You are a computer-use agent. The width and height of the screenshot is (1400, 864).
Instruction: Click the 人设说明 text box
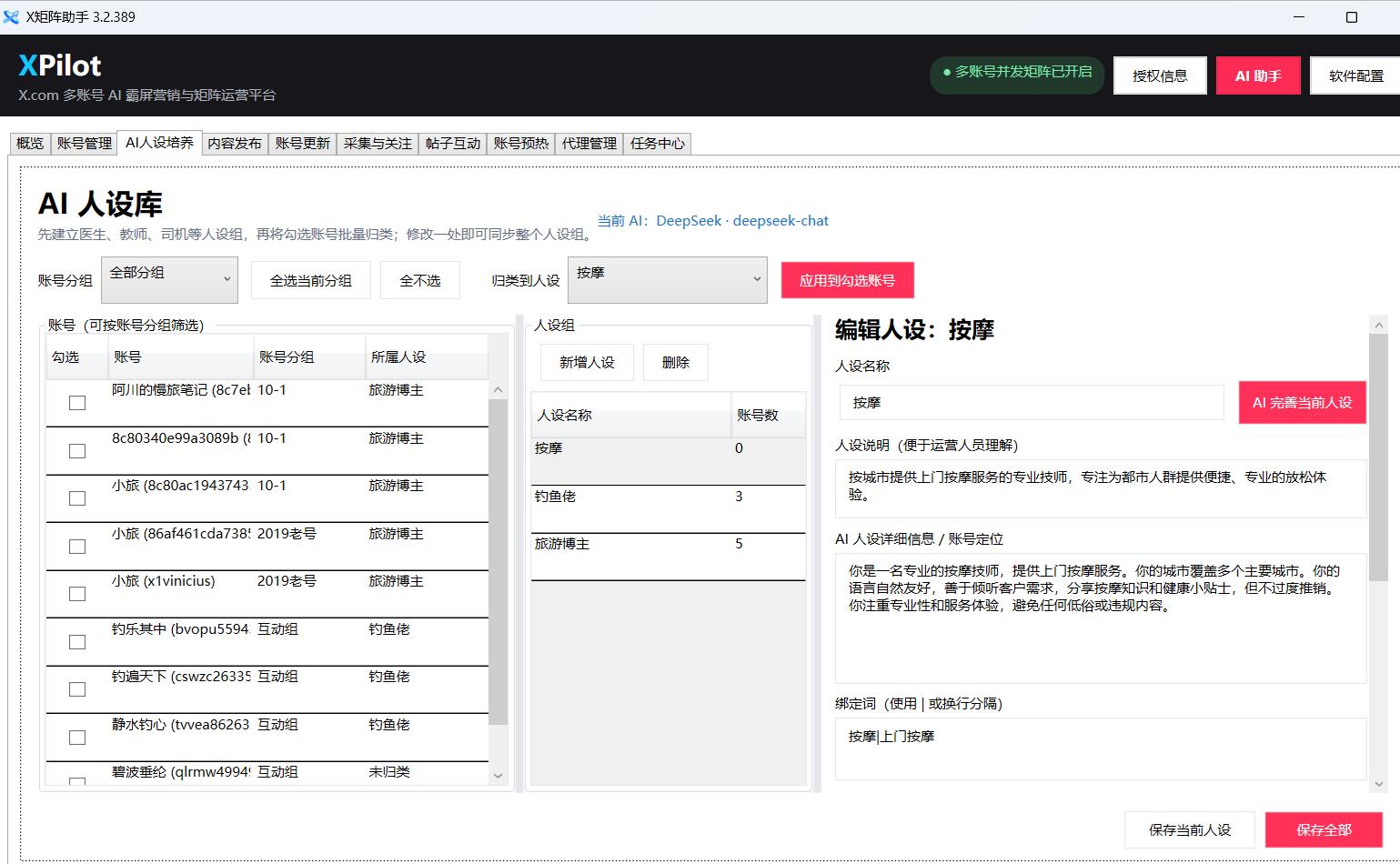[x=1101, y=488]
